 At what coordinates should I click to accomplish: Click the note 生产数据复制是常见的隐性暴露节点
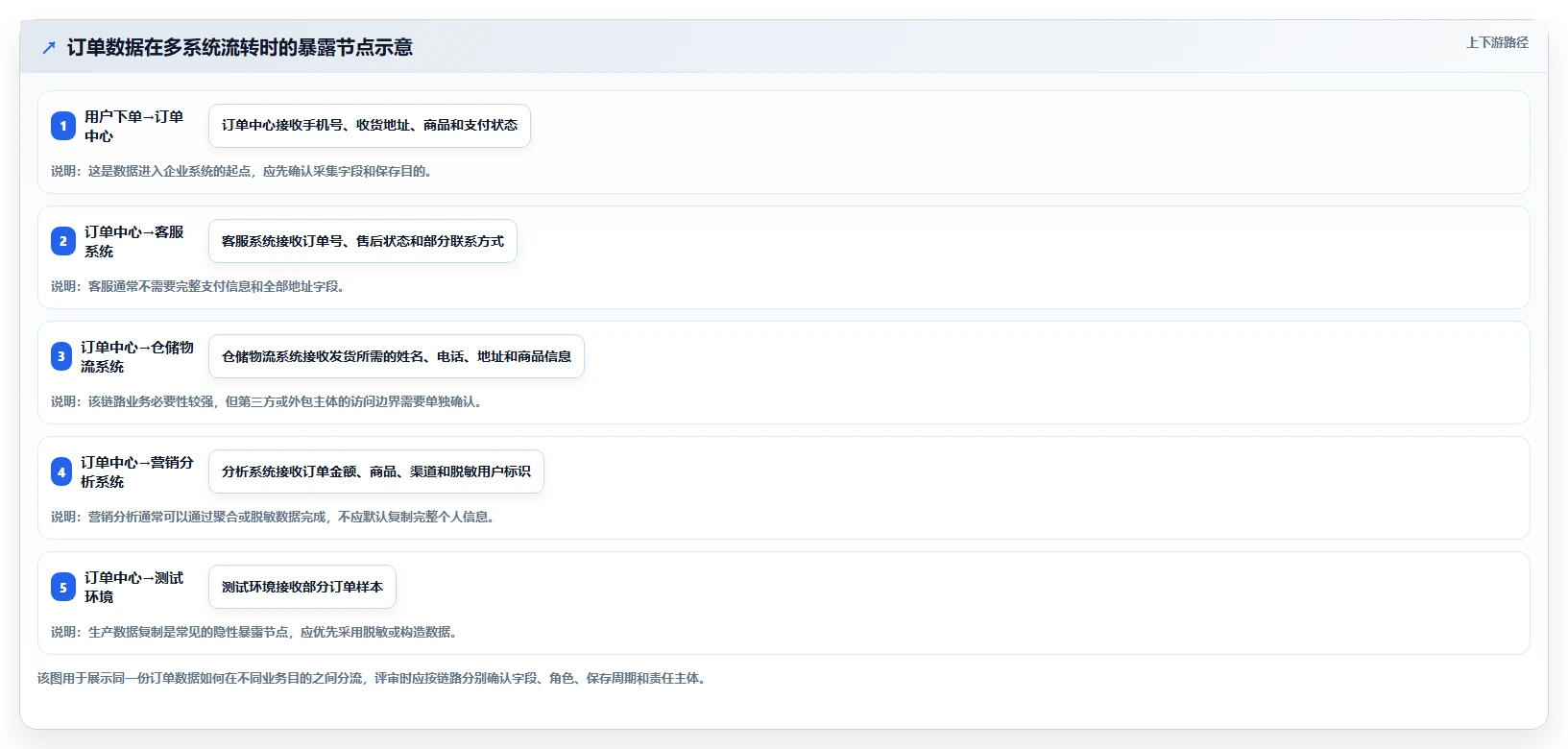click(x=255, y=632)
